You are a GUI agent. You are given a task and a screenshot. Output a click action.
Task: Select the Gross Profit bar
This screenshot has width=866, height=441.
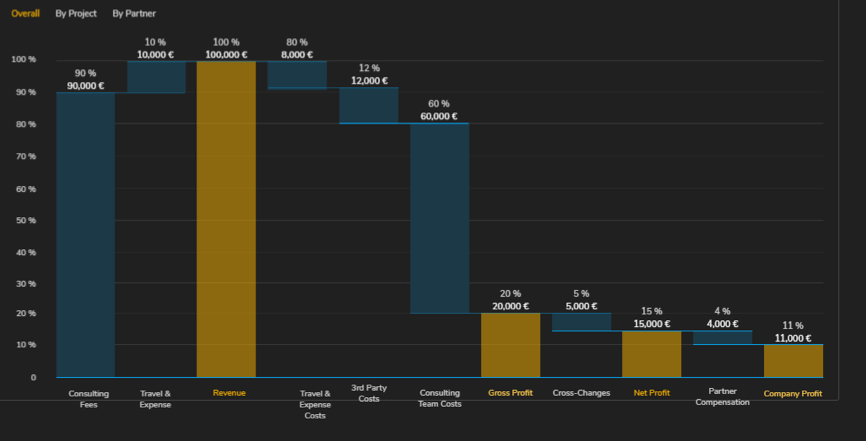(x=510, y=345)
